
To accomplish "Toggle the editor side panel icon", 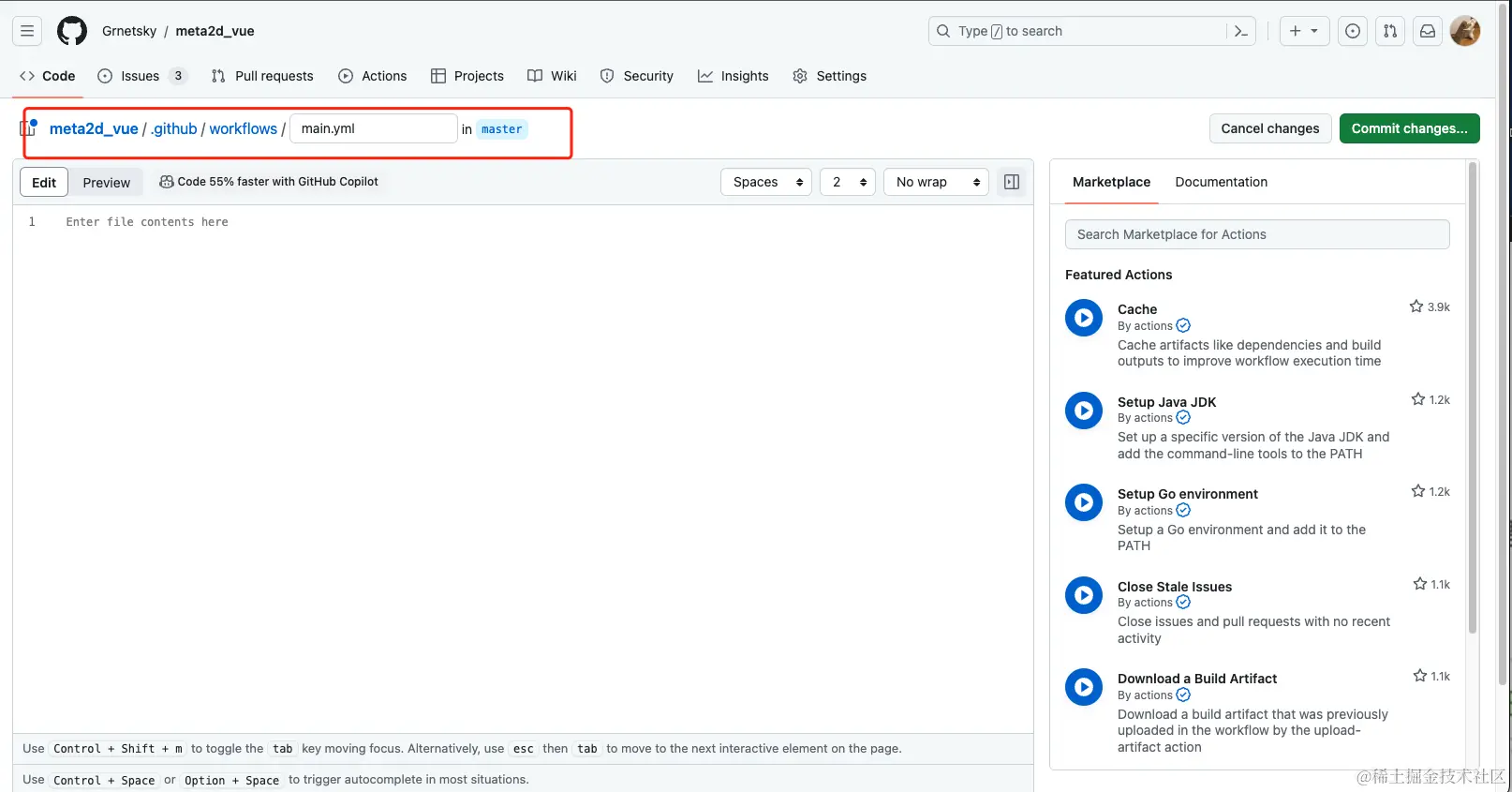I will pyautogui.click(x=1012, y=182).
